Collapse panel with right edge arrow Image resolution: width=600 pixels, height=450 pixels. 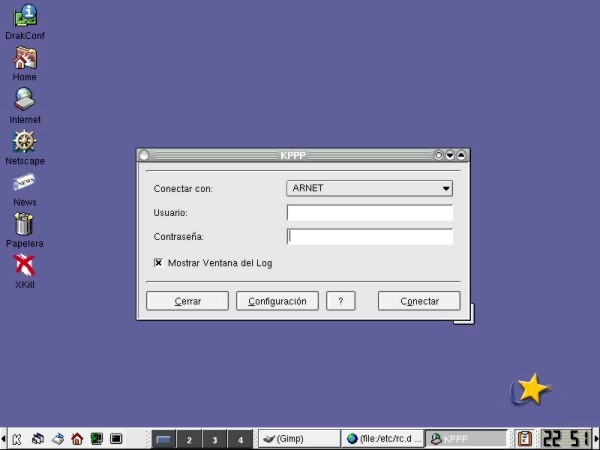(597, 439)
